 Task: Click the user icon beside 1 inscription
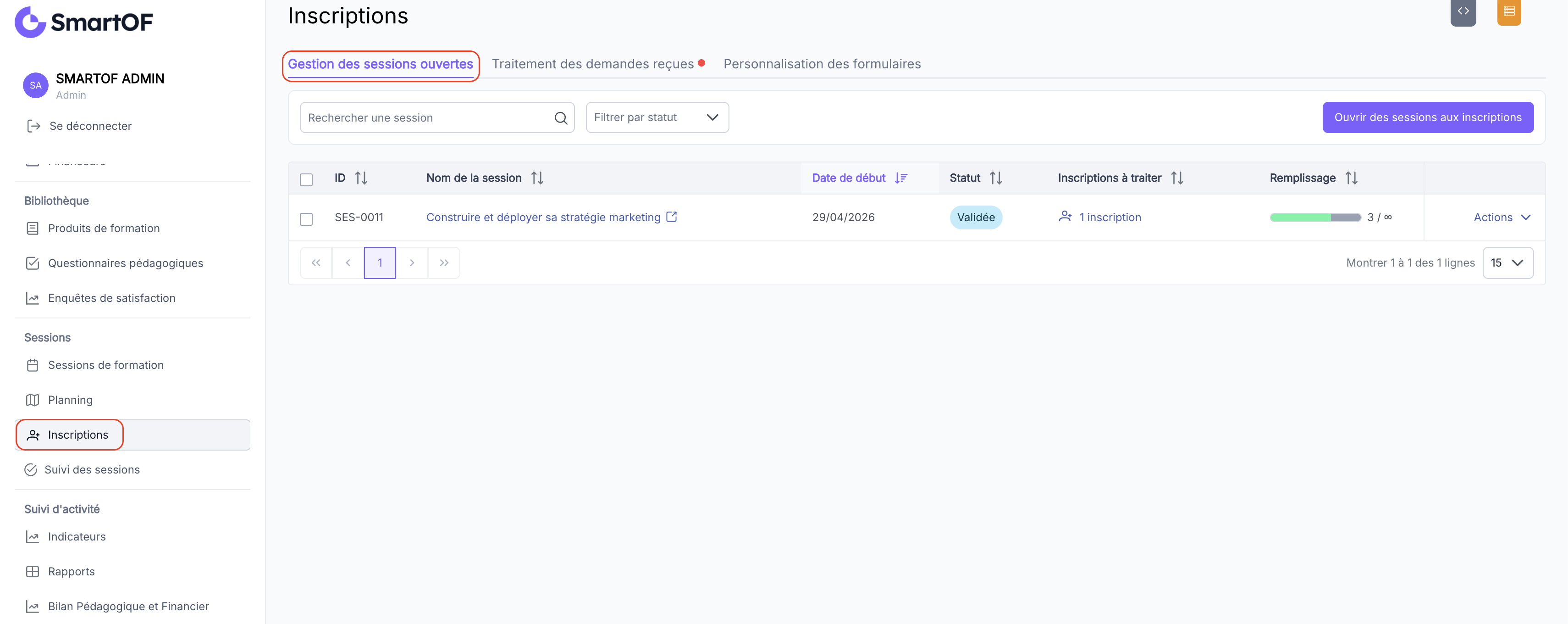(1065, 216)
